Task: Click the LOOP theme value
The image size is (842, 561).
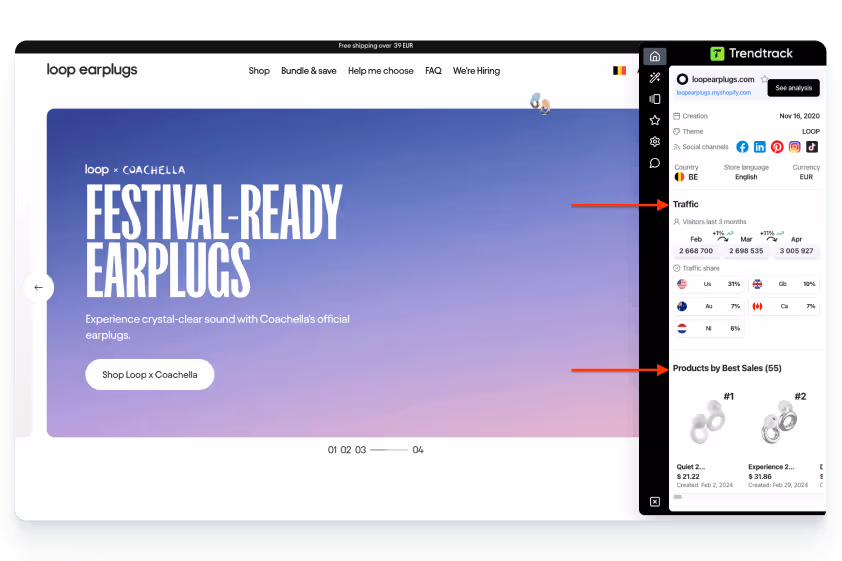Action: pyautogui.click(x=811, y=132)
